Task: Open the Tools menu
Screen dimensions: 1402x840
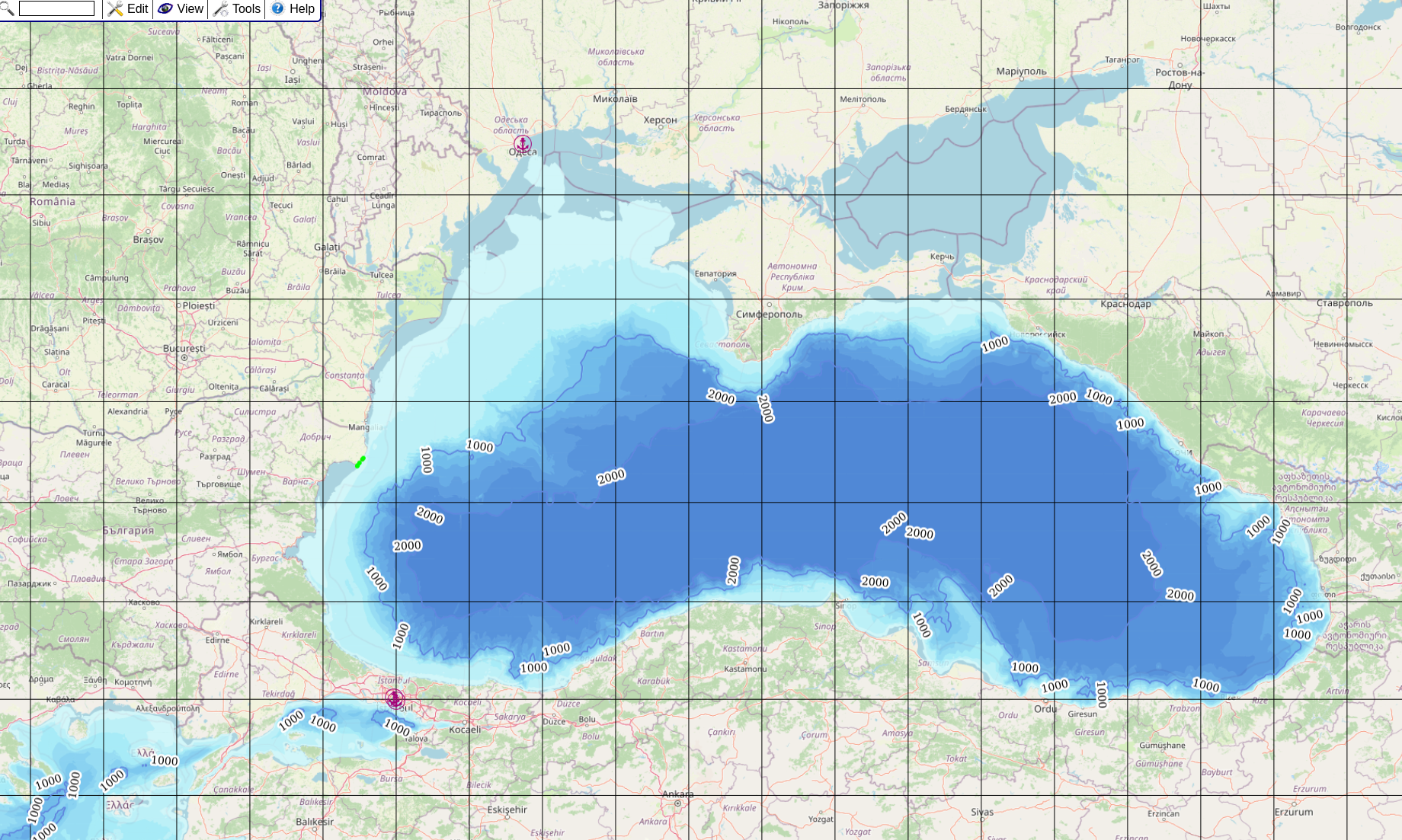Action: (237, 9)
